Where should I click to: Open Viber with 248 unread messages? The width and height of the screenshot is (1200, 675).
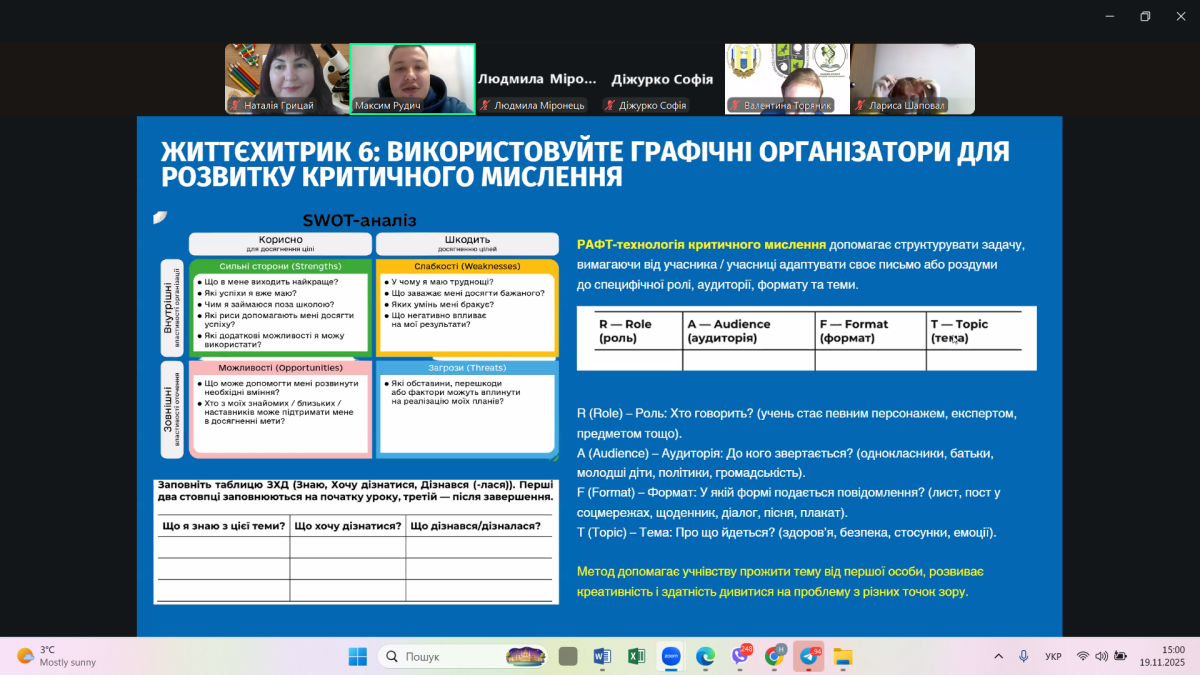coord(740,656)
